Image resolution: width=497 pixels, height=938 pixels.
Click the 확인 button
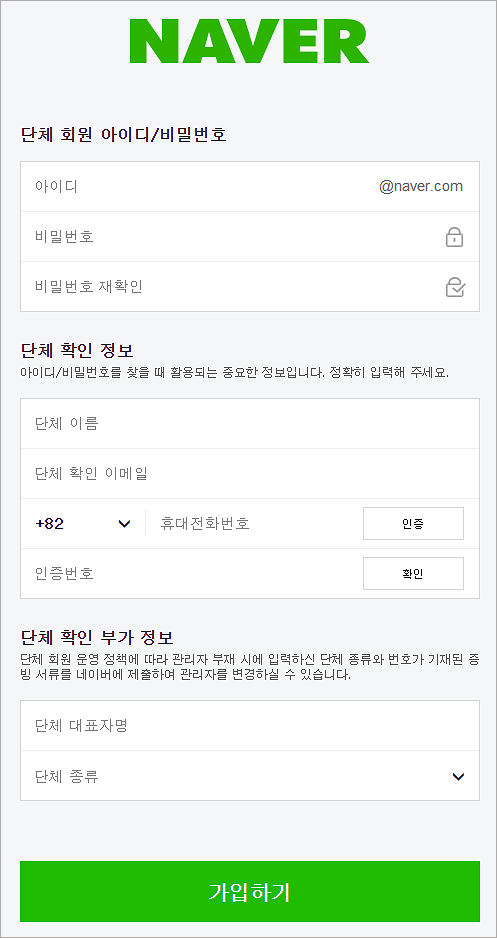tap(413, 574)
